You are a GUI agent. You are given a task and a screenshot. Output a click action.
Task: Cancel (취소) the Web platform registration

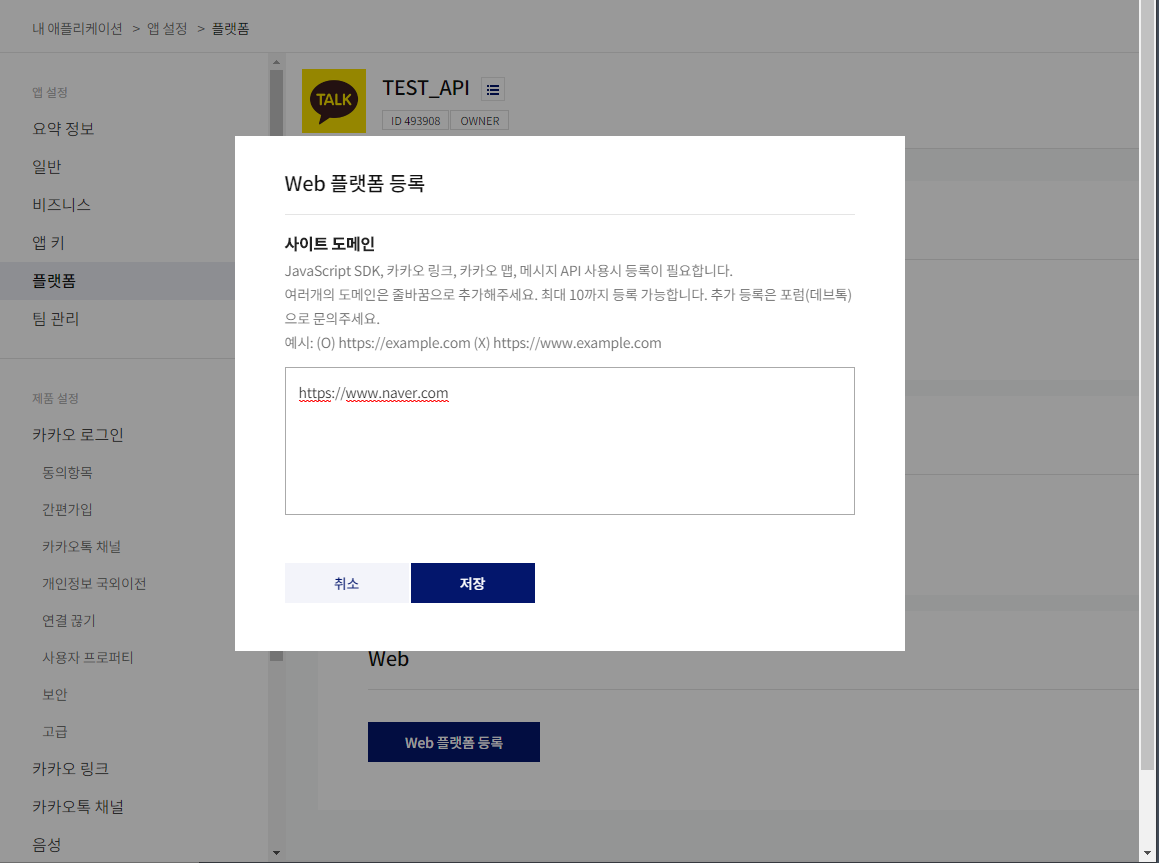(x=347, y=583)
